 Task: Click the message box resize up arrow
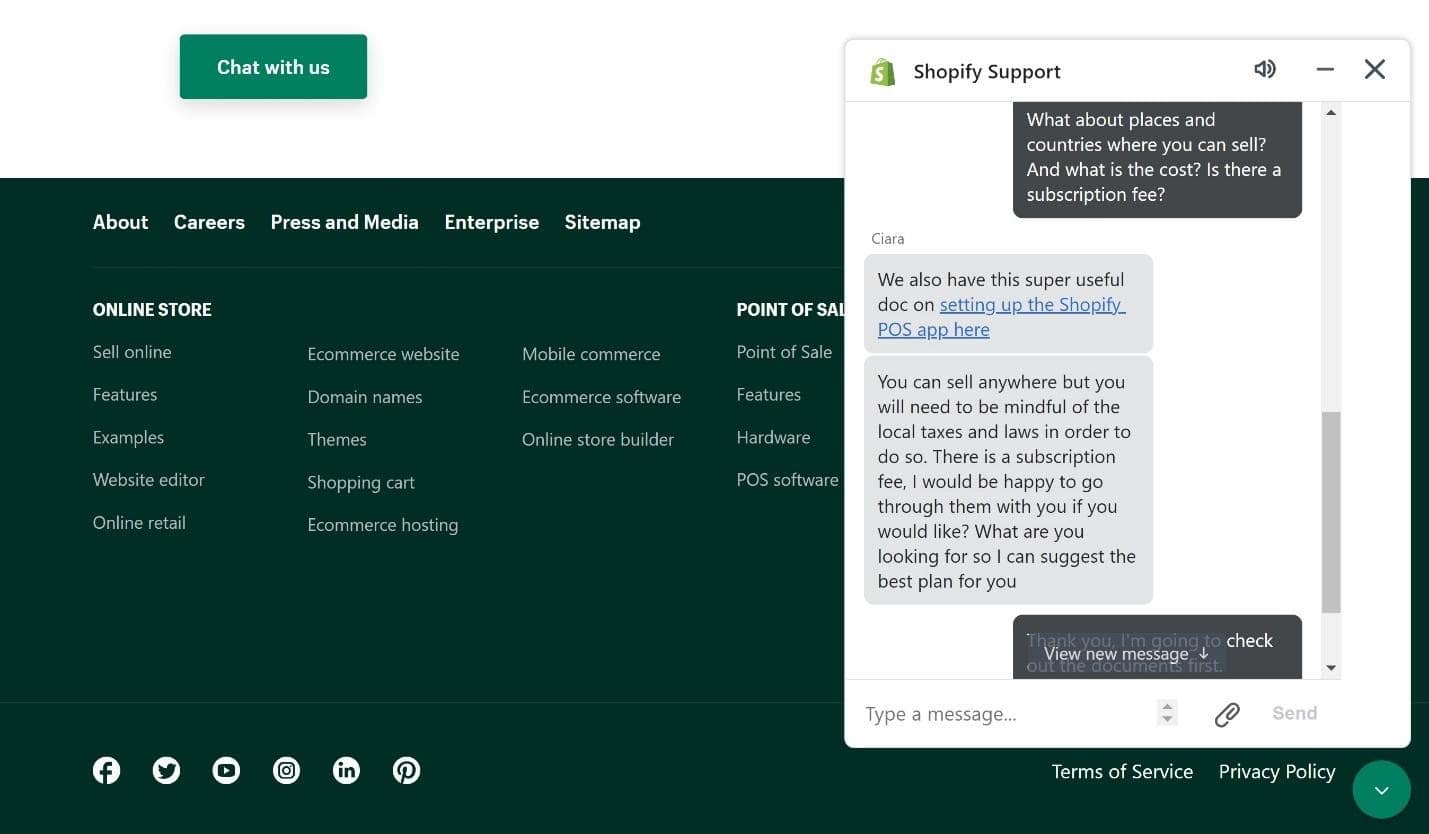point(1167,706)
